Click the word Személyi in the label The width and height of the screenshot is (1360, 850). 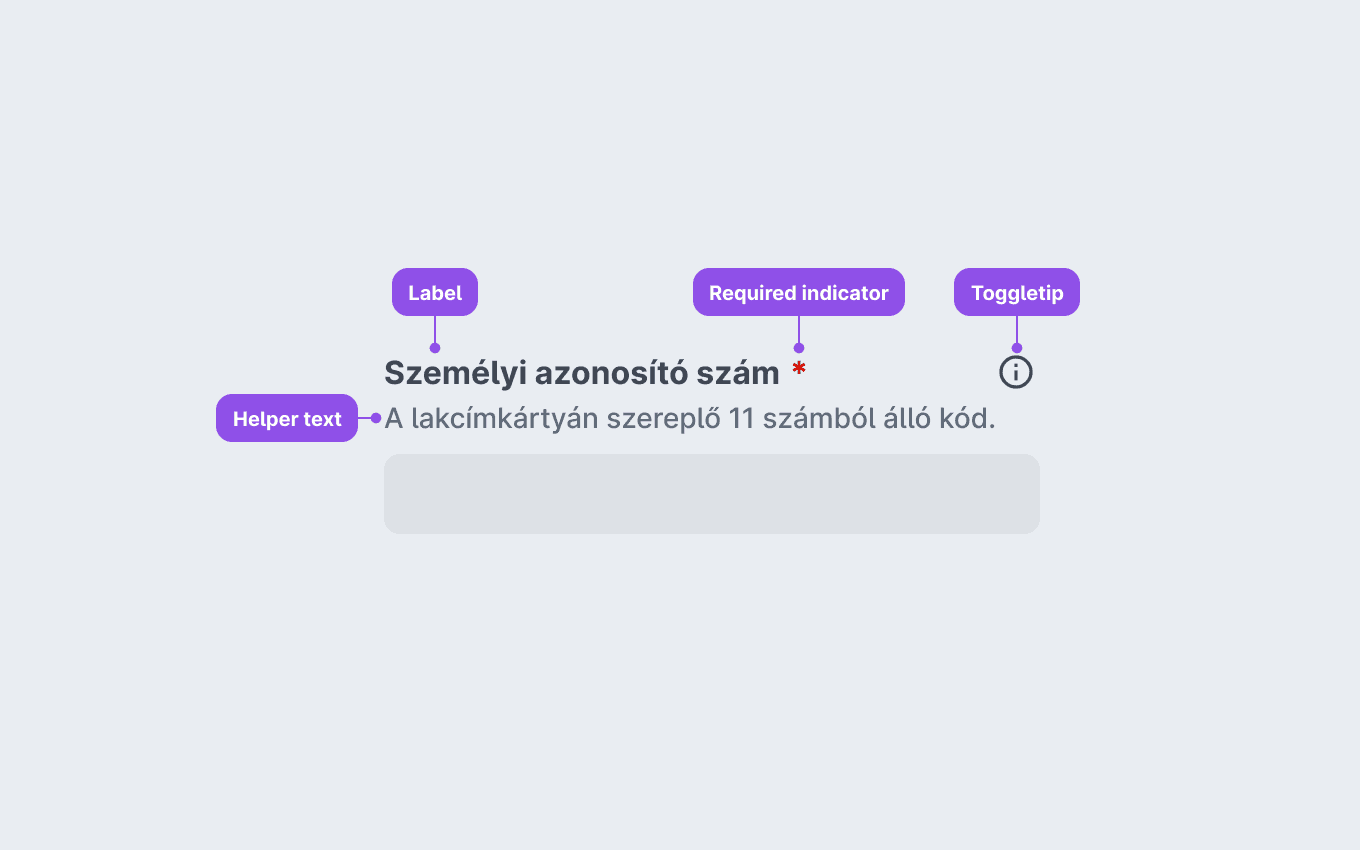pyautogui.click(x=455, y=373)
